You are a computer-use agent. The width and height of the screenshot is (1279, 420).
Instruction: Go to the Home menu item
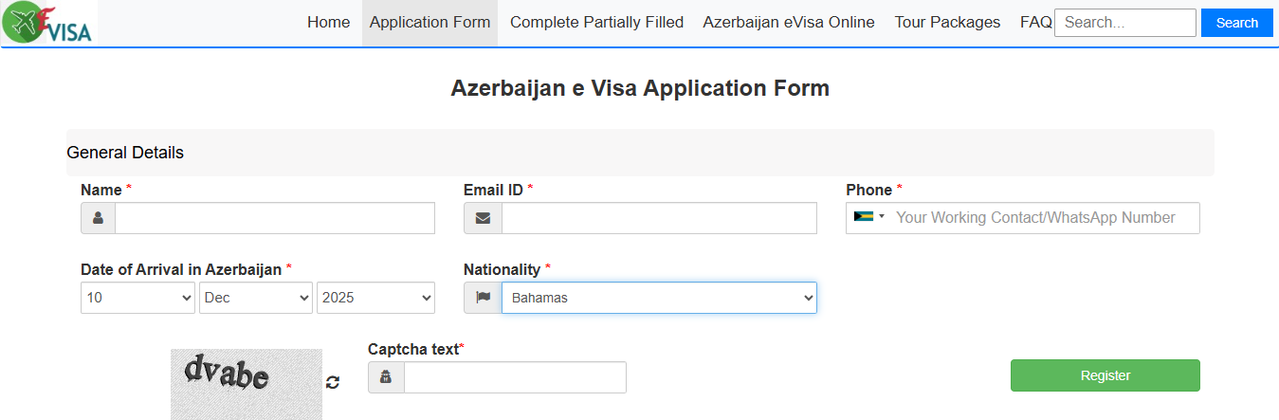coord(328,22)
